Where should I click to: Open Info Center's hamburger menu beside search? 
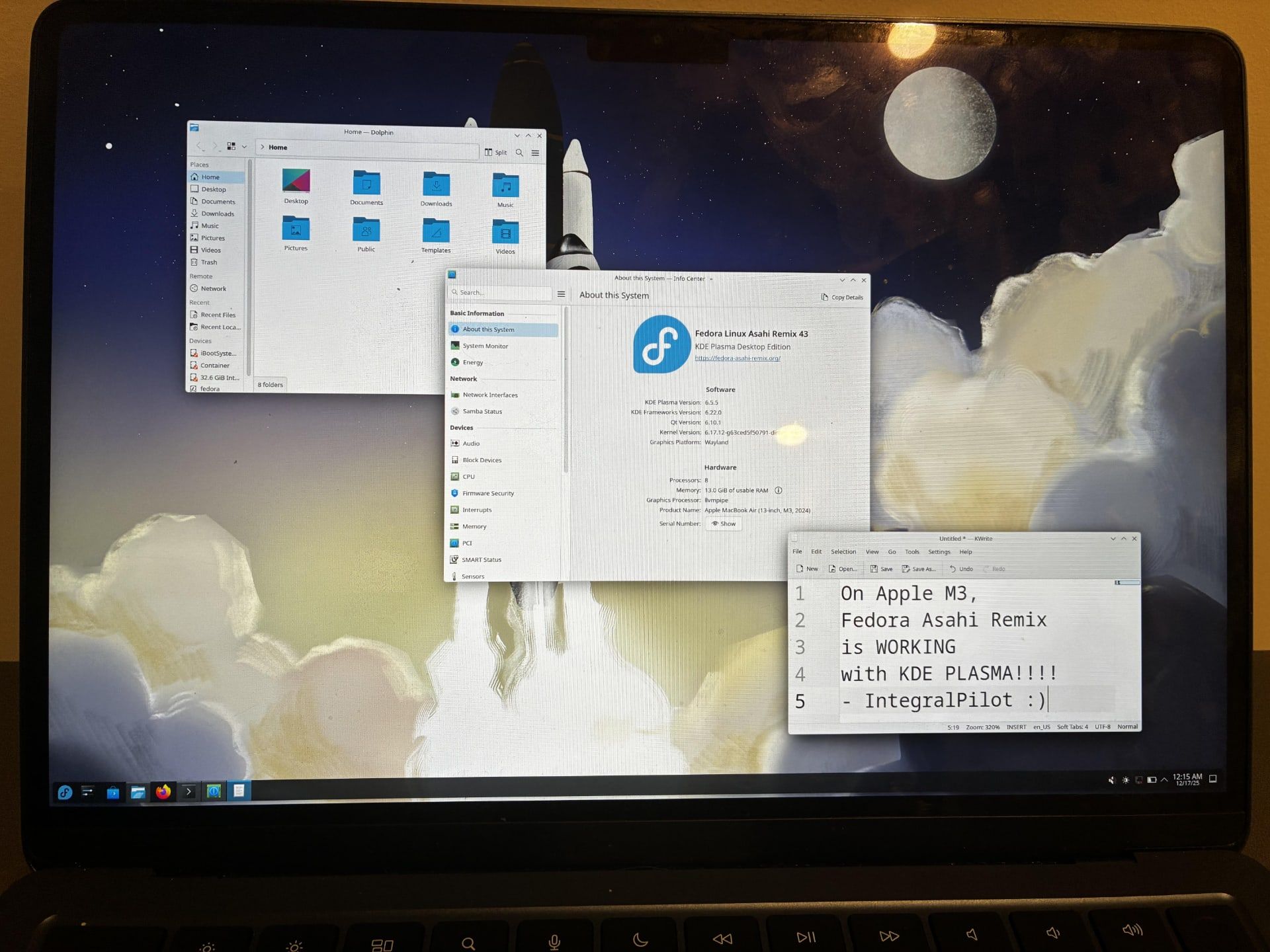coord(561,294)
